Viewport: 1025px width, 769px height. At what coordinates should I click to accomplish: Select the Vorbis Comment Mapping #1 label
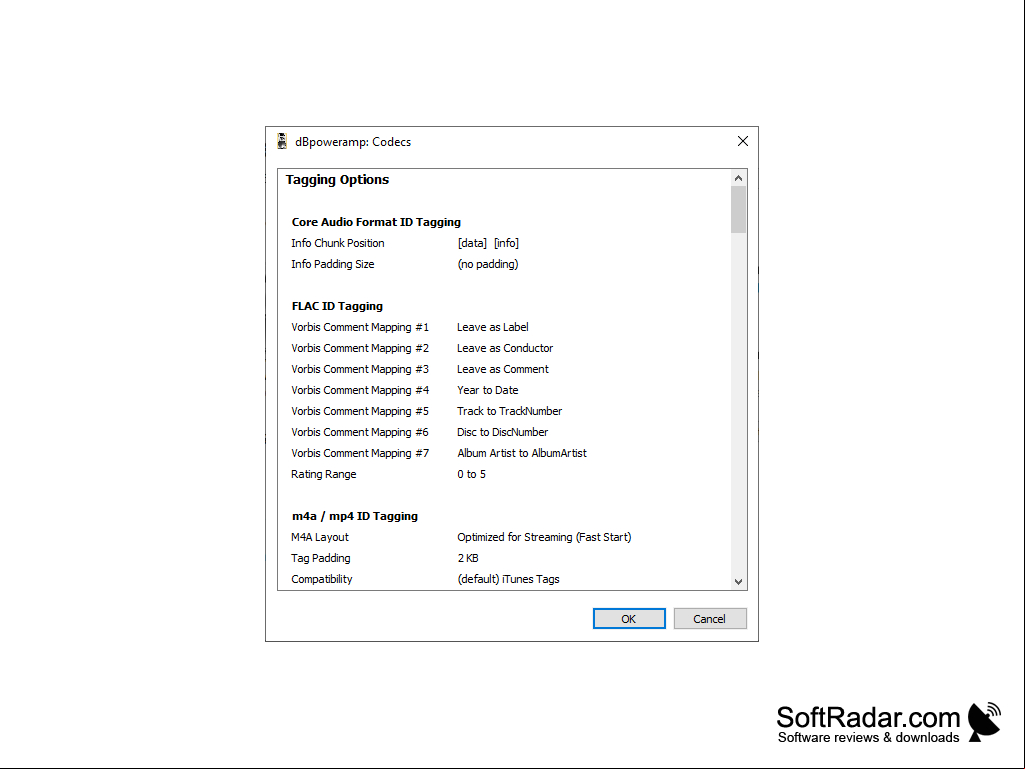coord(360,327)
